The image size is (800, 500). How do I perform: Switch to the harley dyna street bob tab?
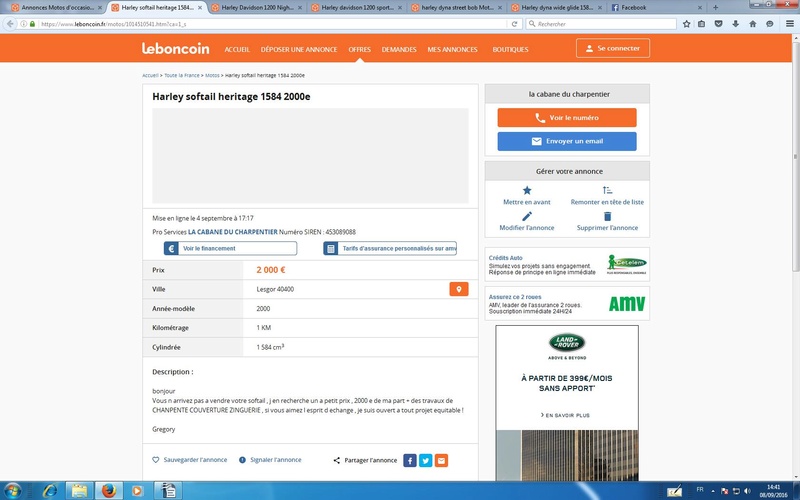[457, 8]
